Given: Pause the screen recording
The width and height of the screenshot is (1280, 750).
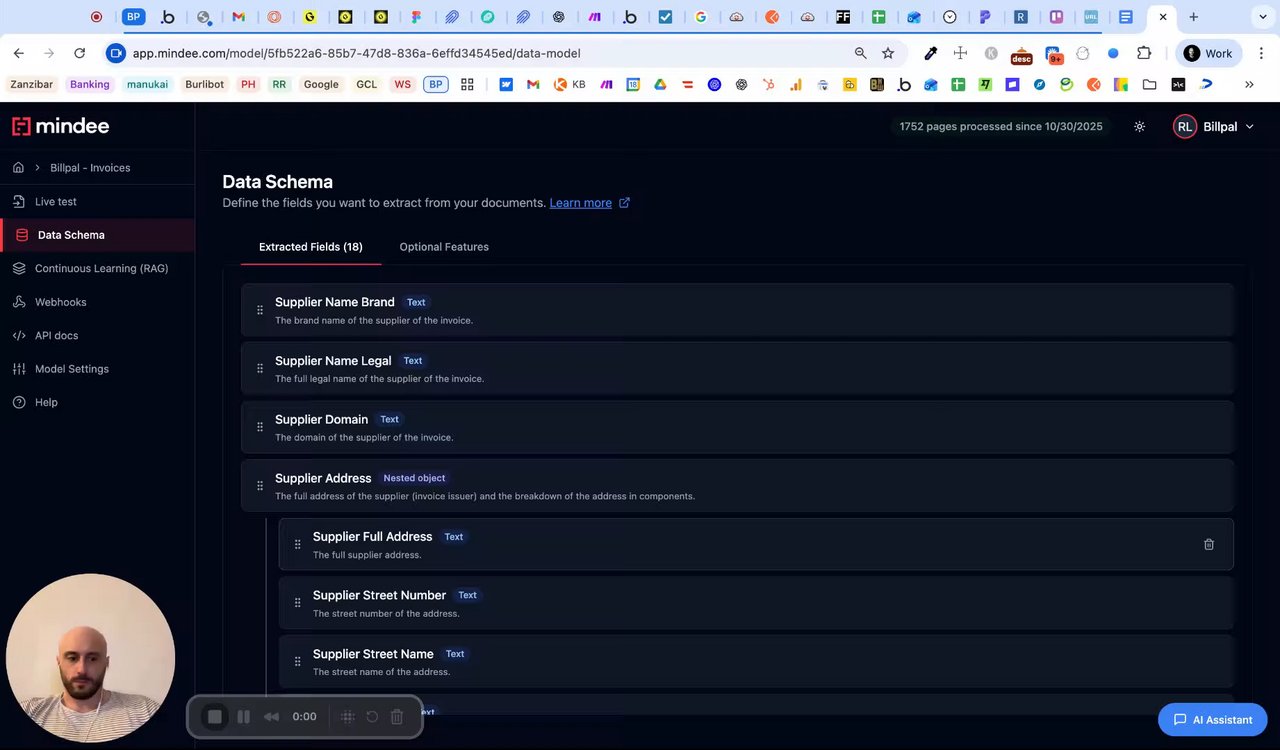Looking at the screenshot, I should (243, 717).
